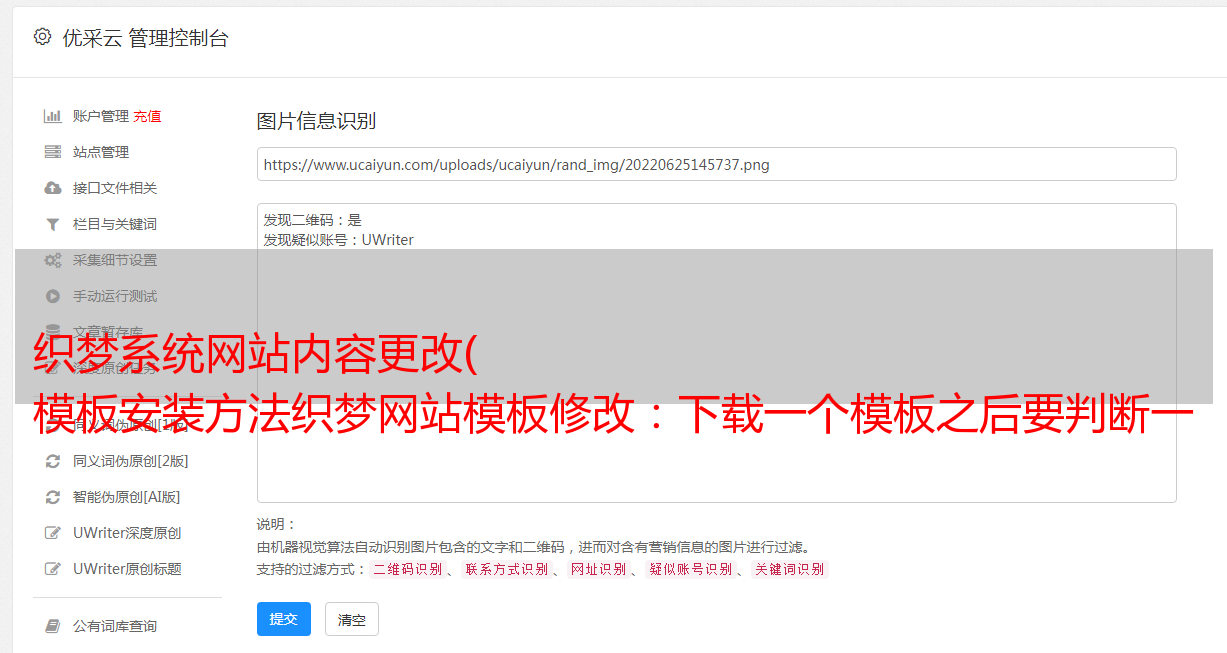Click the 优采云 管理控制台 header title

[x=145, y=38]
